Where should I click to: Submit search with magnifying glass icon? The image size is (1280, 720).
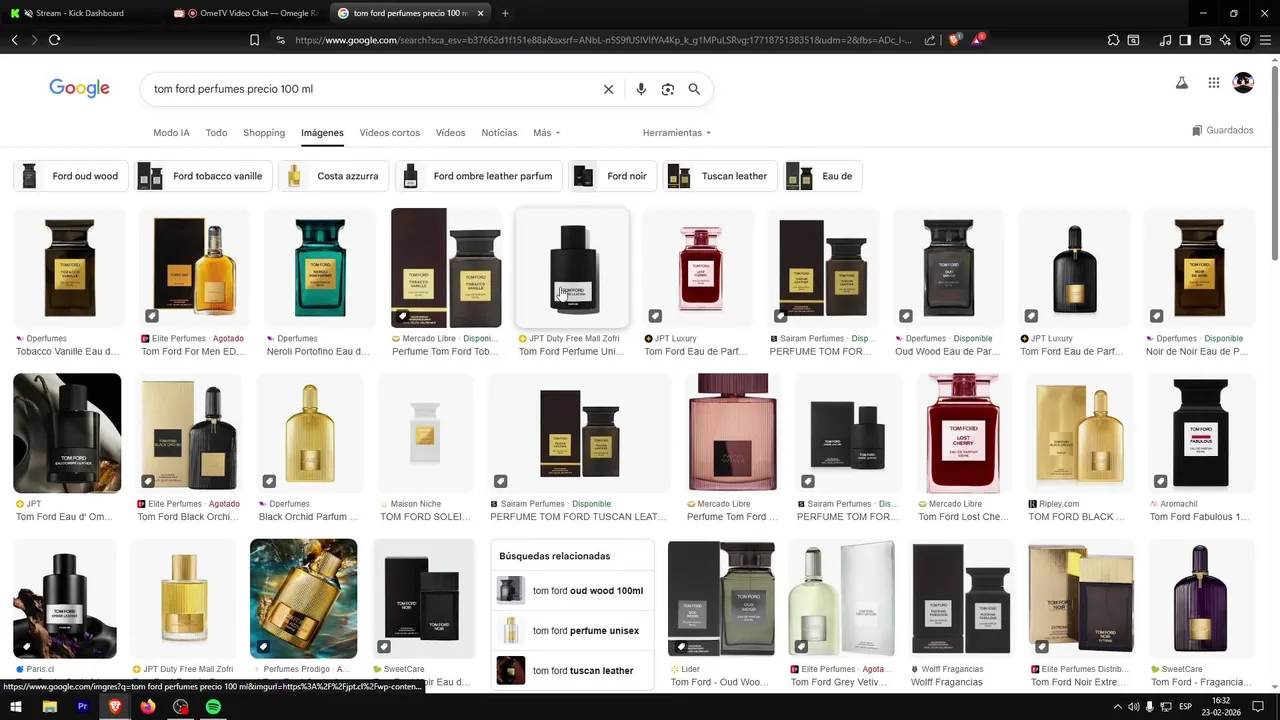point(694,89)
